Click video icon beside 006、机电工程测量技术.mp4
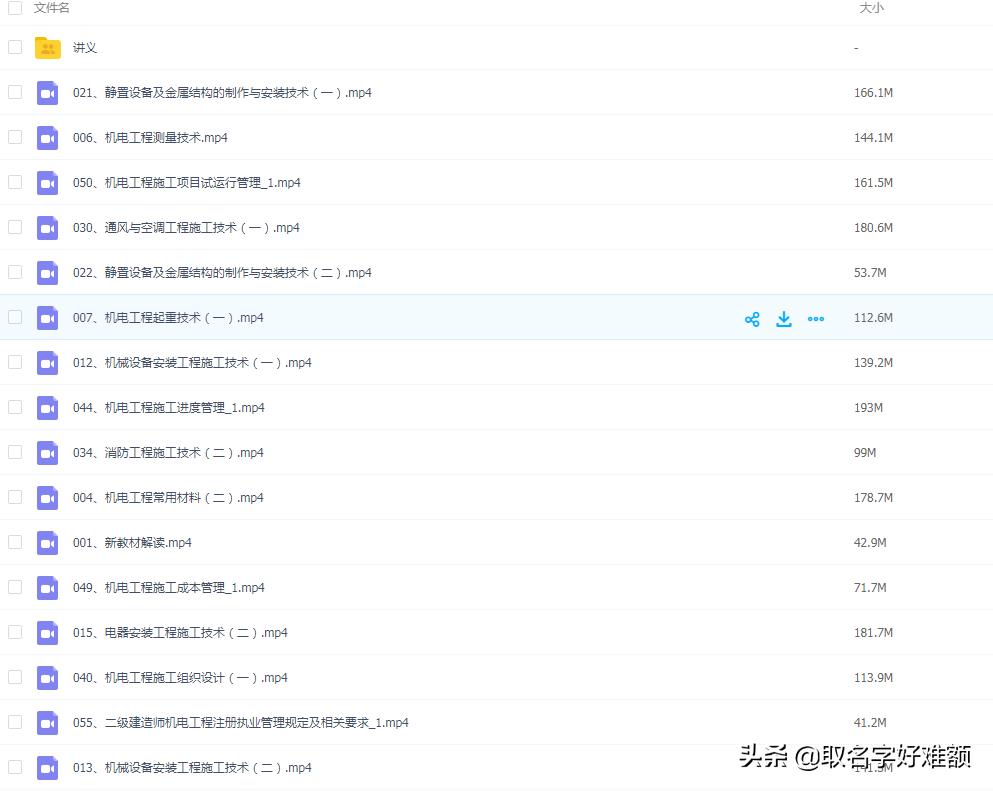The width and height of the screenshot is (993, 791). [47, 137]
